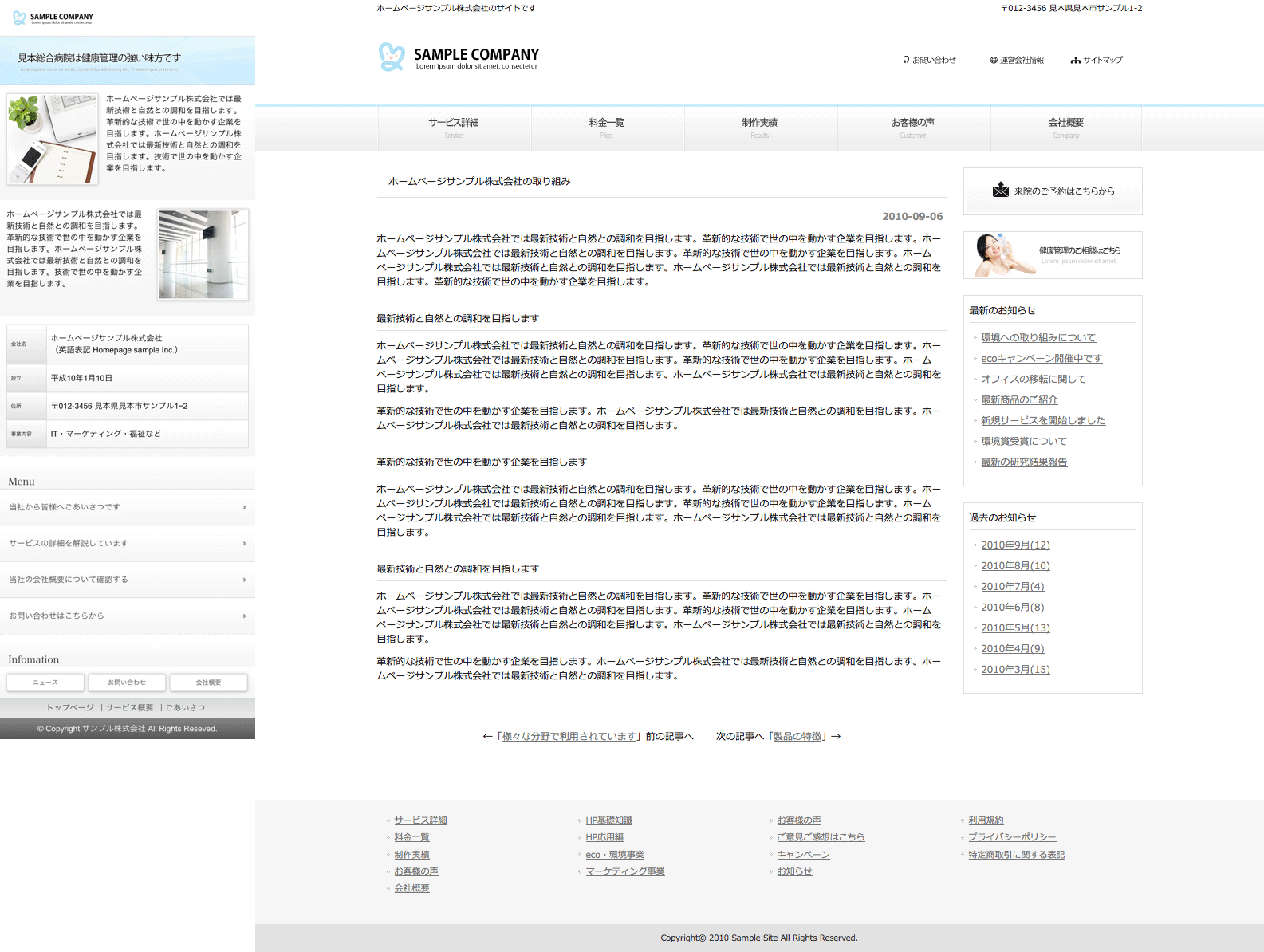Expand お問い合わせはこちらから menu row
The image size is (1264, 952).
pyautogui.click(x=128, y=616)
